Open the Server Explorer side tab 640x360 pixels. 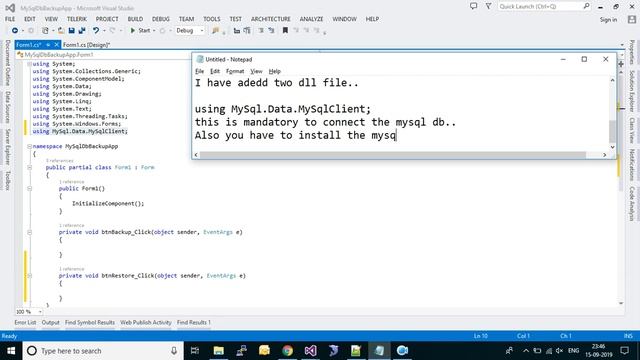pyautogui.click(x=7, y=147)
